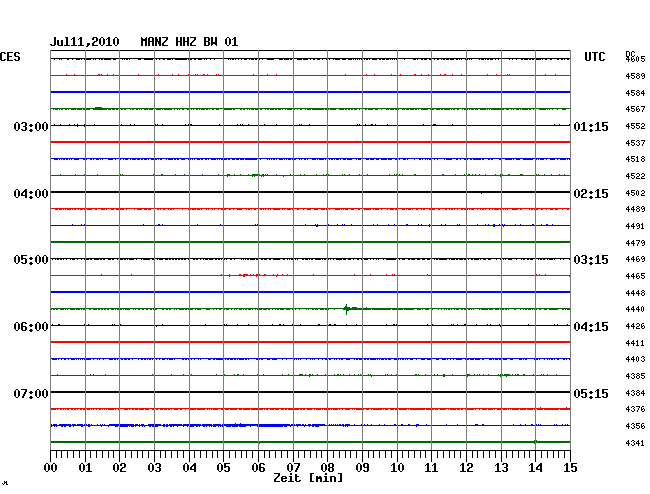Click the station name MANZ HHZ BW 01
The image size is (650, 494).
click(189, 42)
